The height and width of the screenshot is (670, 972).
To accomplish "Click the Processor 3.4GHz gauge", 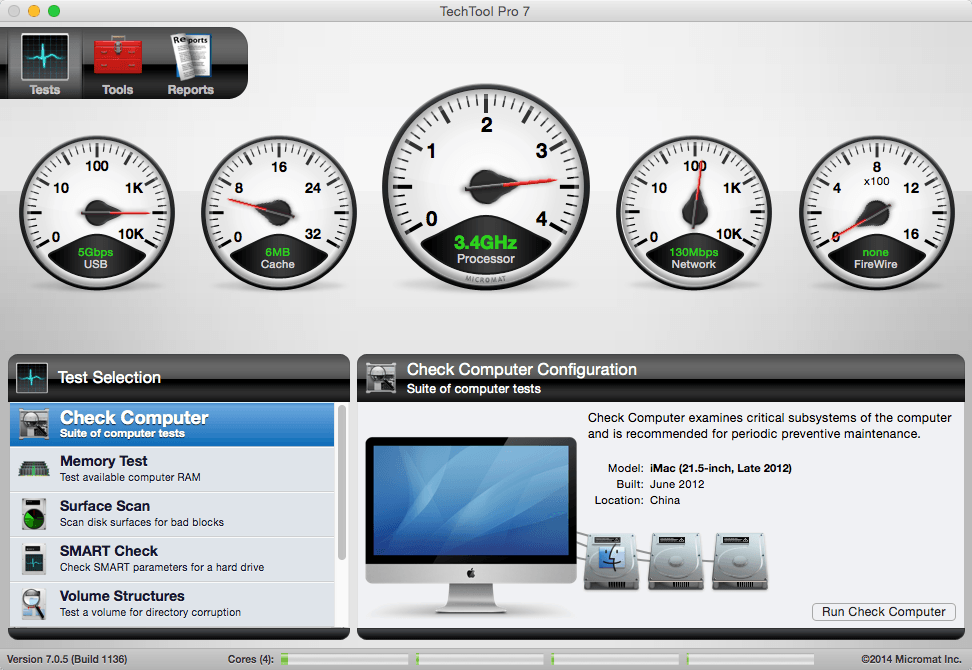I will [x=486, y=187].
